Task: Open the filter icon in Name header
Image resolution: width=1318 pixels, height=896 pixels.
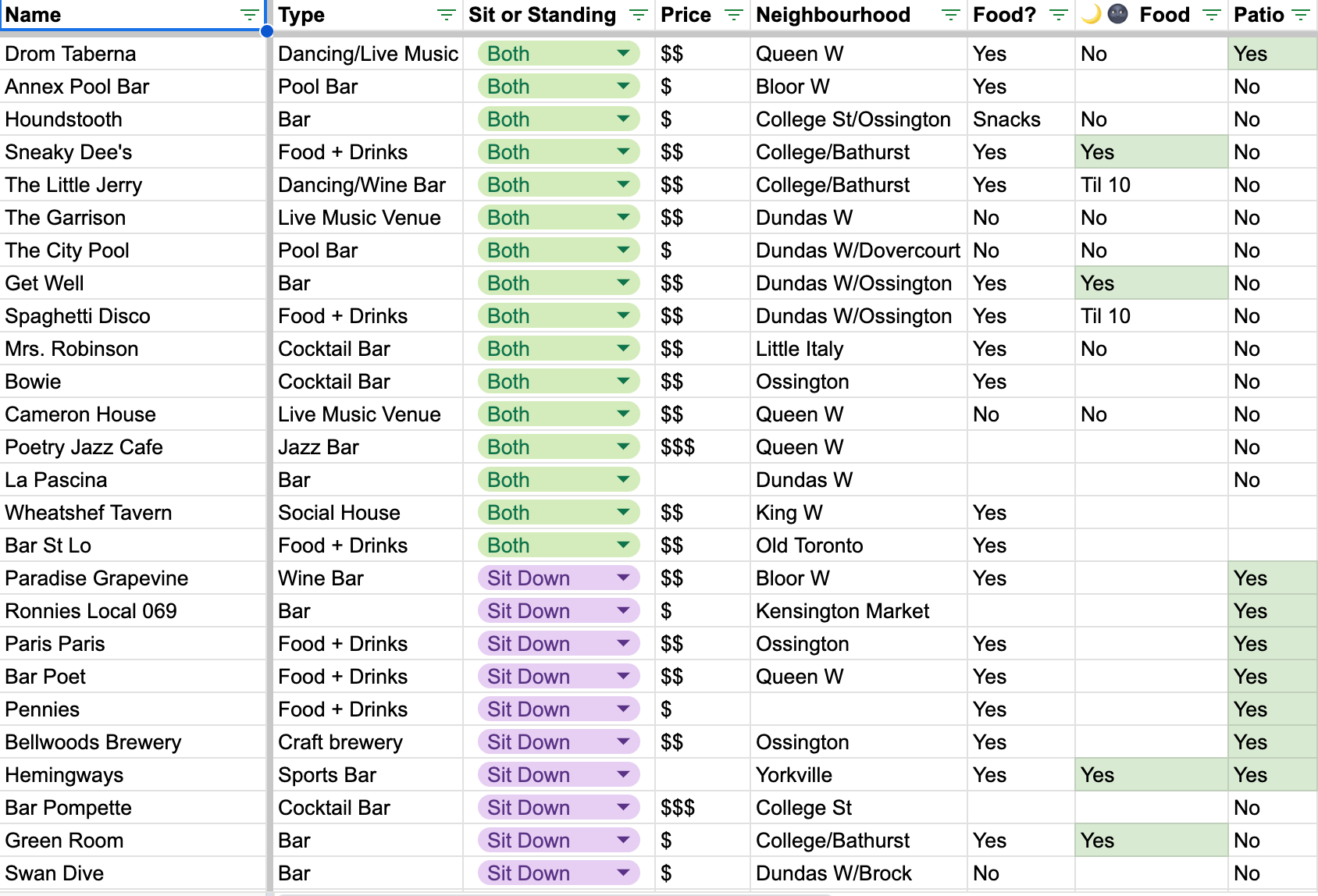Action: click(249, 15)
